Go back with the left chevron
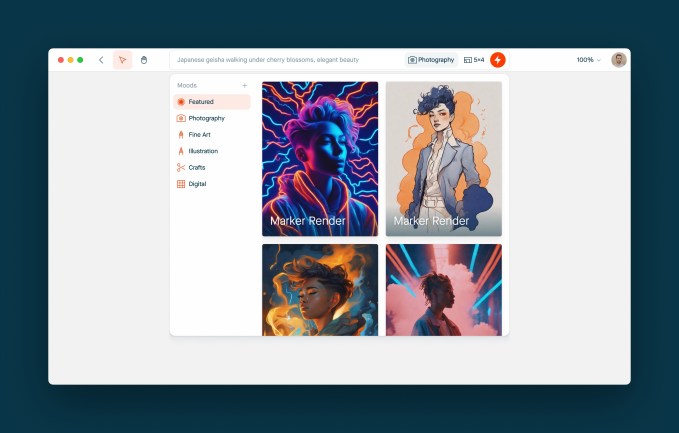This screenshot has height=433, width=679. [x=101, y=60]
